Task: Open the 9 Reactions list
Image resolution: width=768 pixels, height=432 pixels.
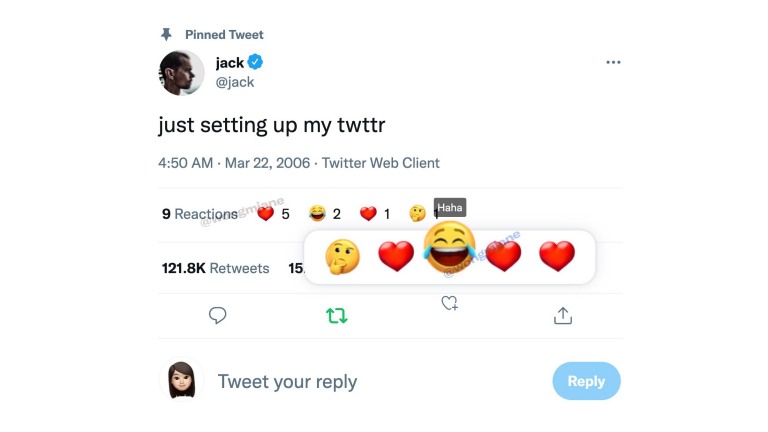Action: (199, 213)
